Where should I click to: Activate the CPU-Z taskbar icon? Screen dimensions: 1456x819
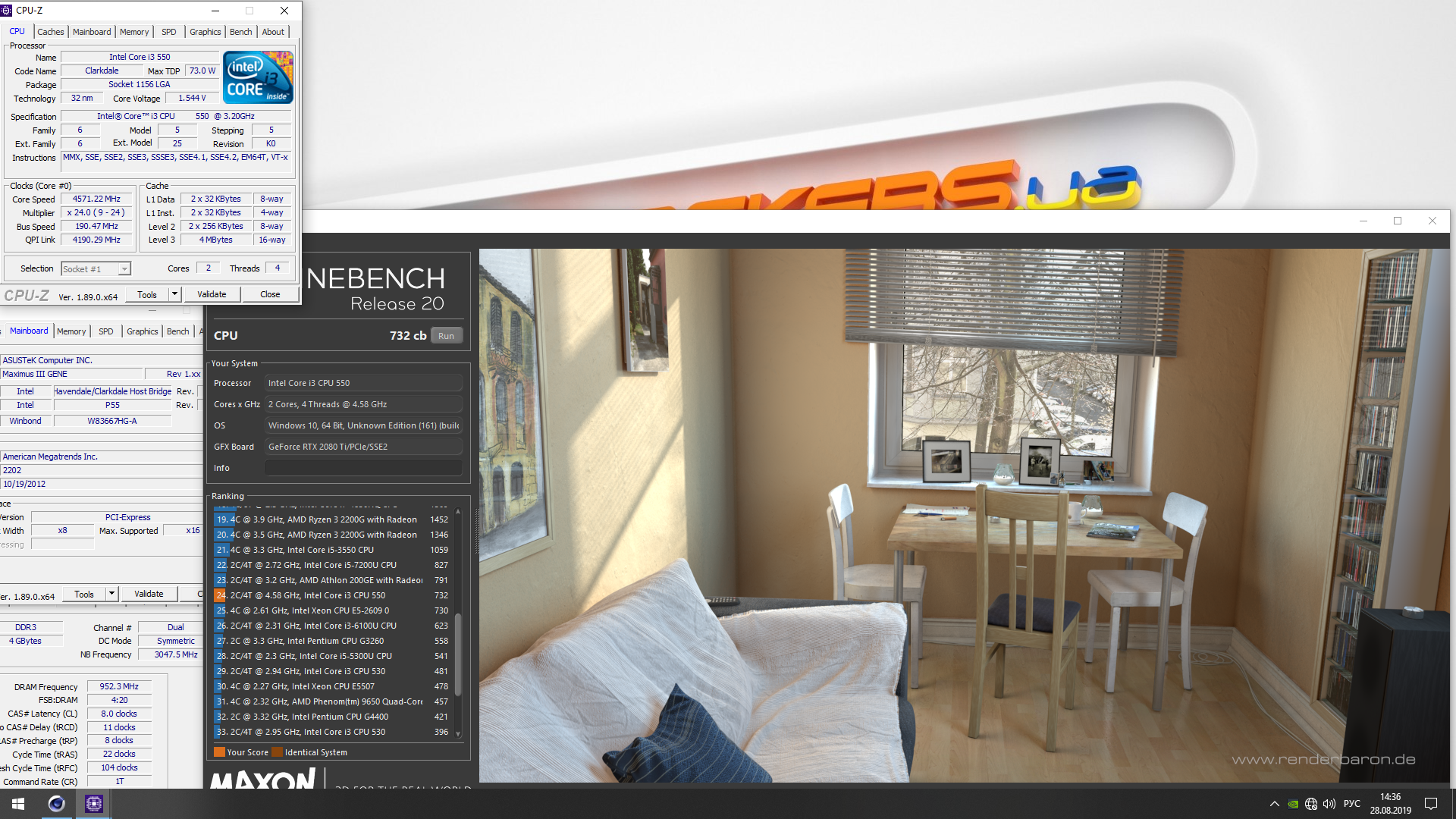[93, 804]
